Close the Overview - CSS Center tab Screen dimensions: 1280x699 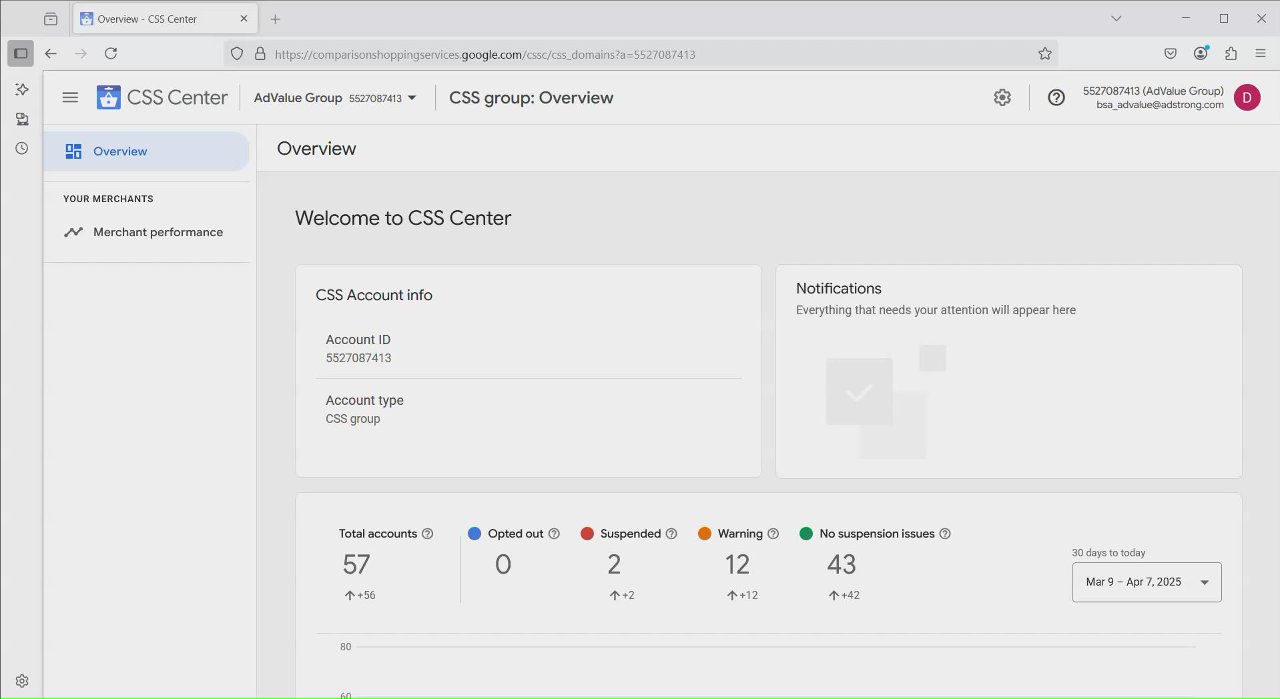(243, 19)
